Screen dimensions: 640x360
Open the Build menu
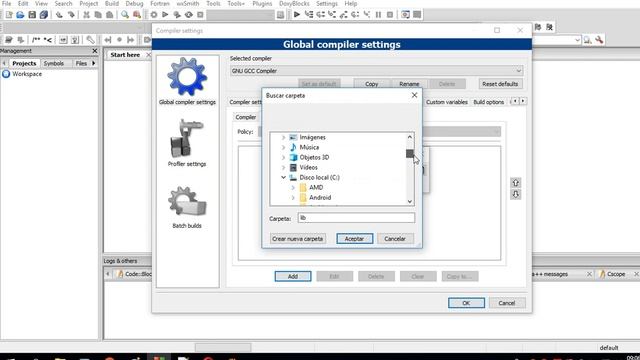click(111, 4)
